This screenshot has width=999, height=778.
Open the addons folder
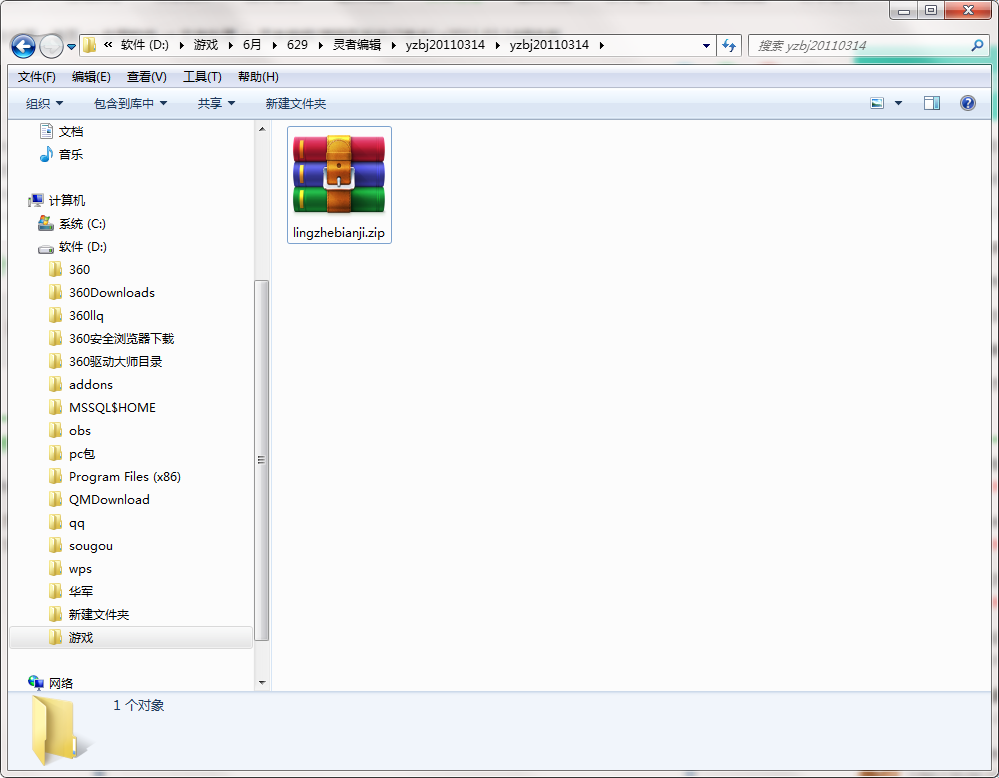[x=81, y=384]
